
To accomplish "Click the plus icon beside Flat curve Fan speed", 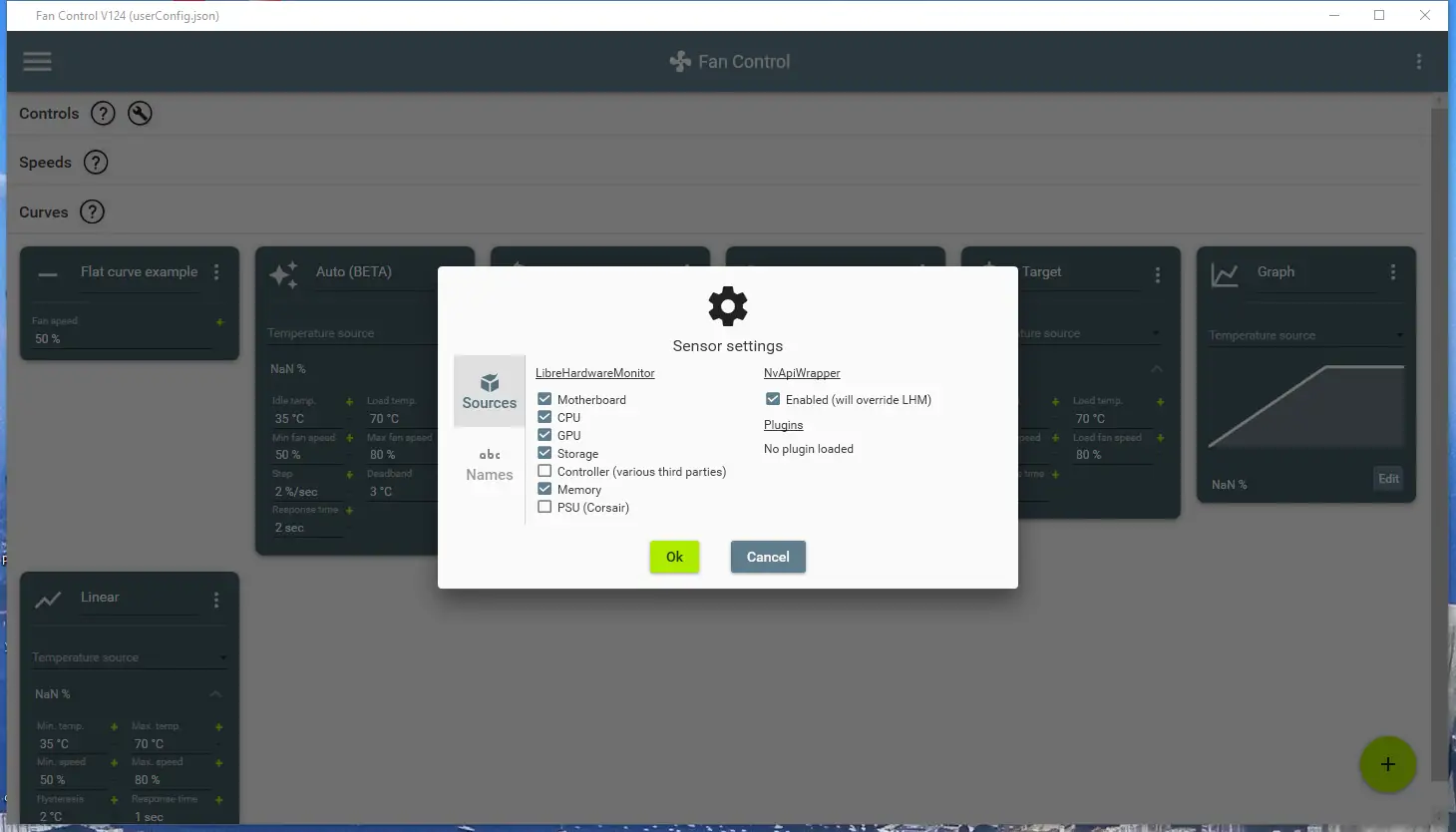I will click(x=219, y=322).
